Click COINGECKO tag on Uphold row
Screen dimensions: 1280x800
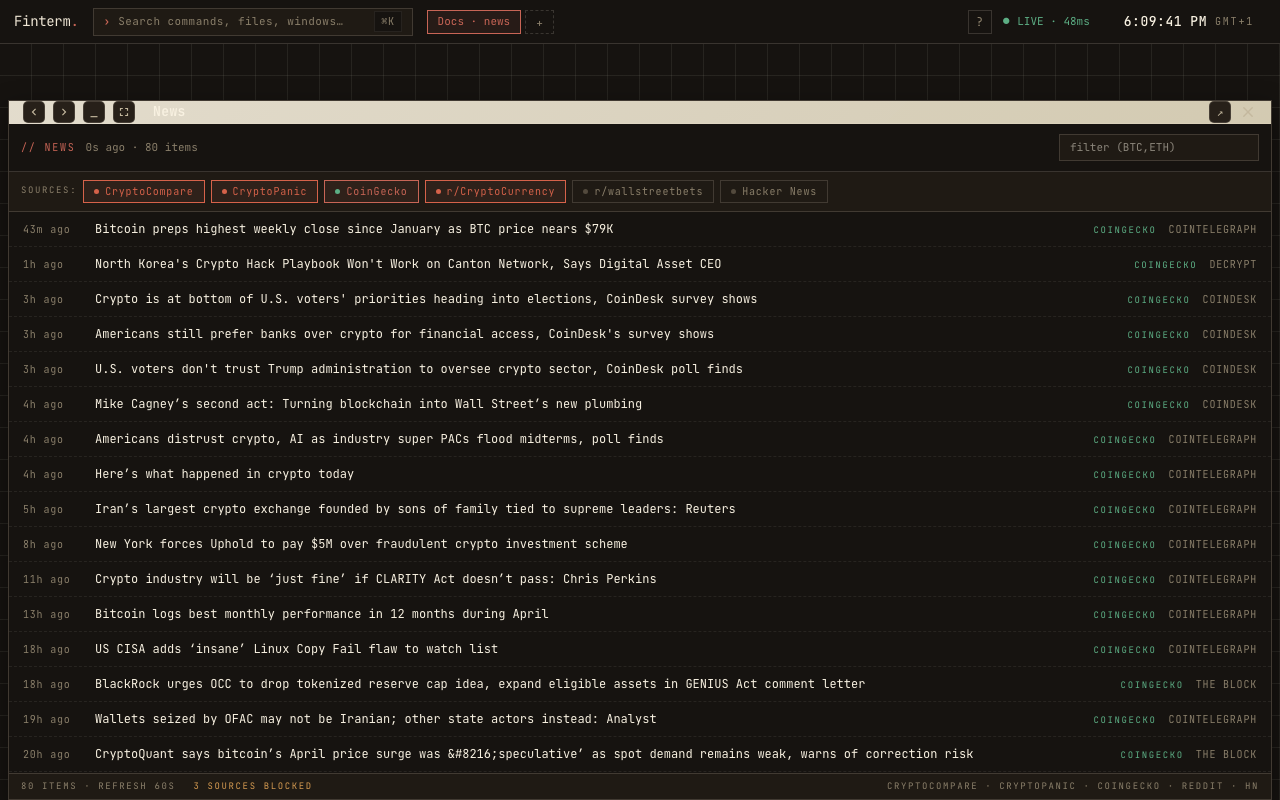1125,545
